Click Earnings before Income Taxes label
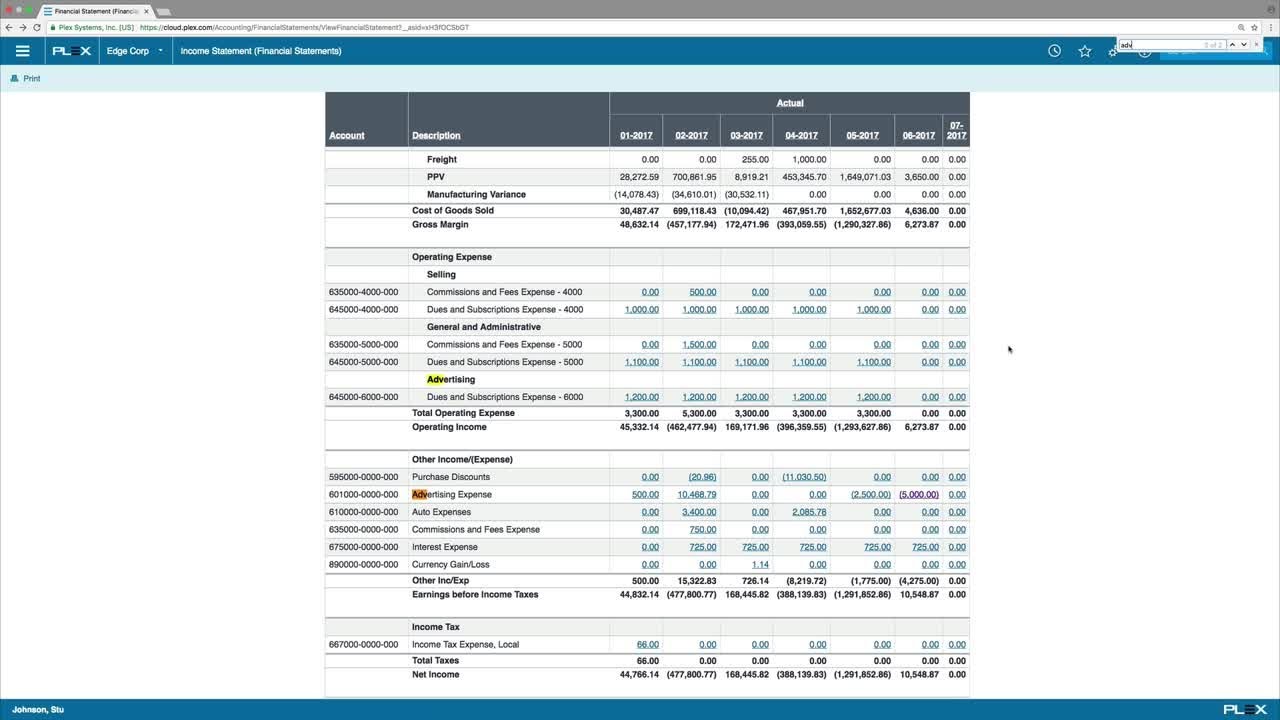Screen dimensions: 1280x720 point(475,595)
